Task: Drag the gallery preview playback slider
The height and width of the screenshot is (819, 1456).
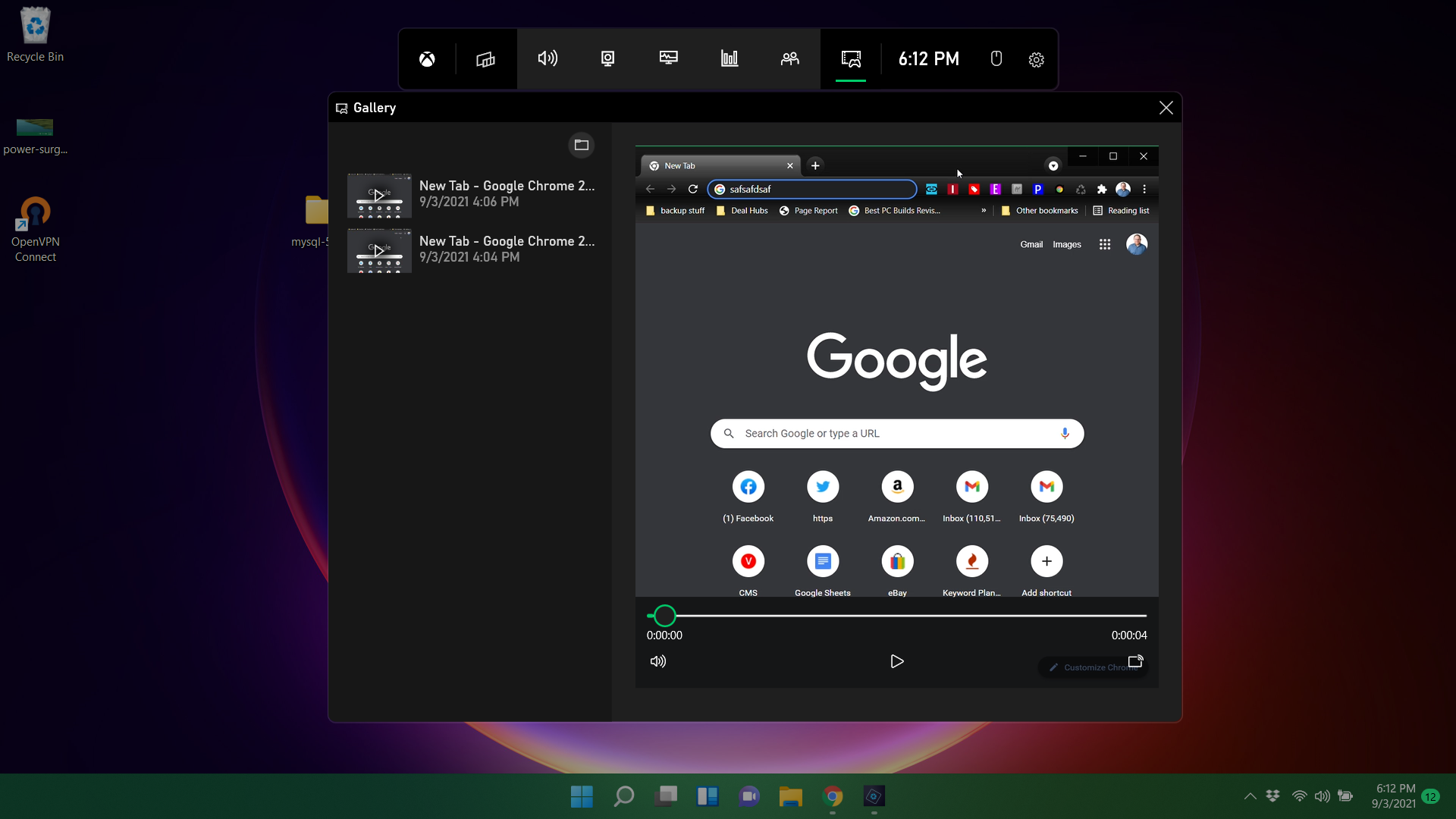Action: click(665, 615)
